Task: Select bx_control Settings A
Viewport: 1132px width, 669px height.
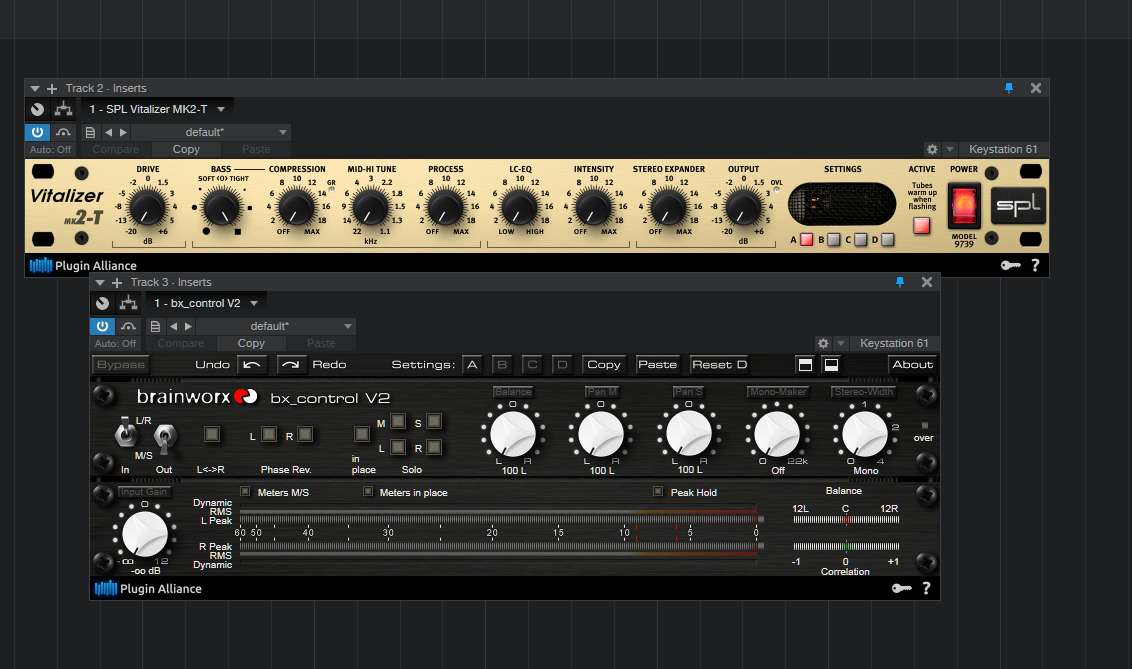Action: [x=472, y=364]
